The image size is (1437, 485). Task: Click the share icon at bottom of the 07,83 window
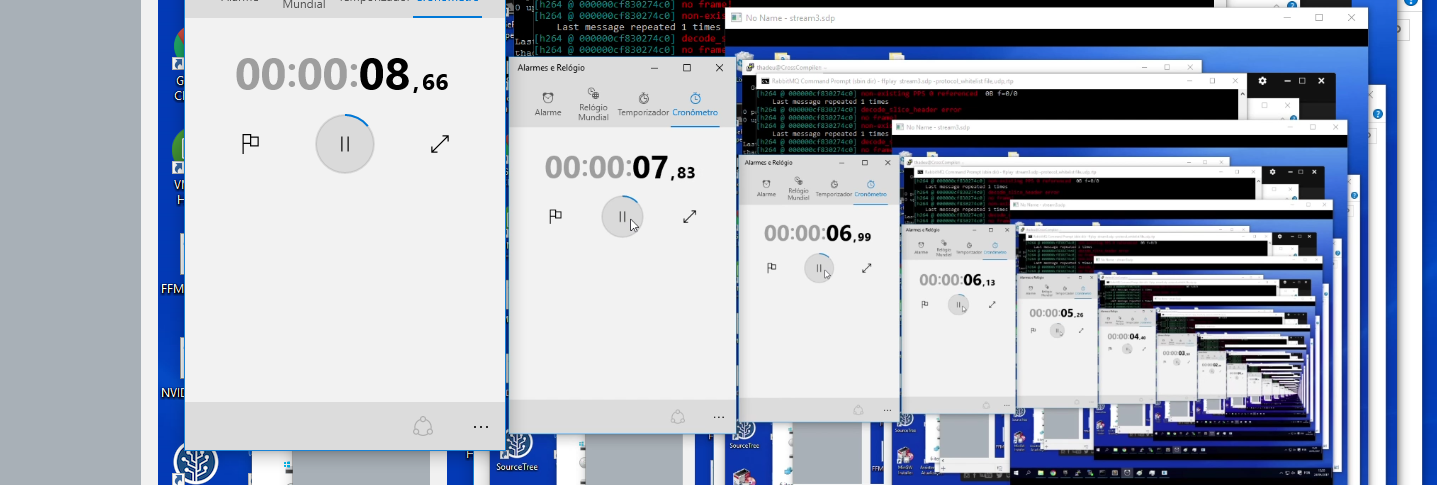tap(677, 417)
